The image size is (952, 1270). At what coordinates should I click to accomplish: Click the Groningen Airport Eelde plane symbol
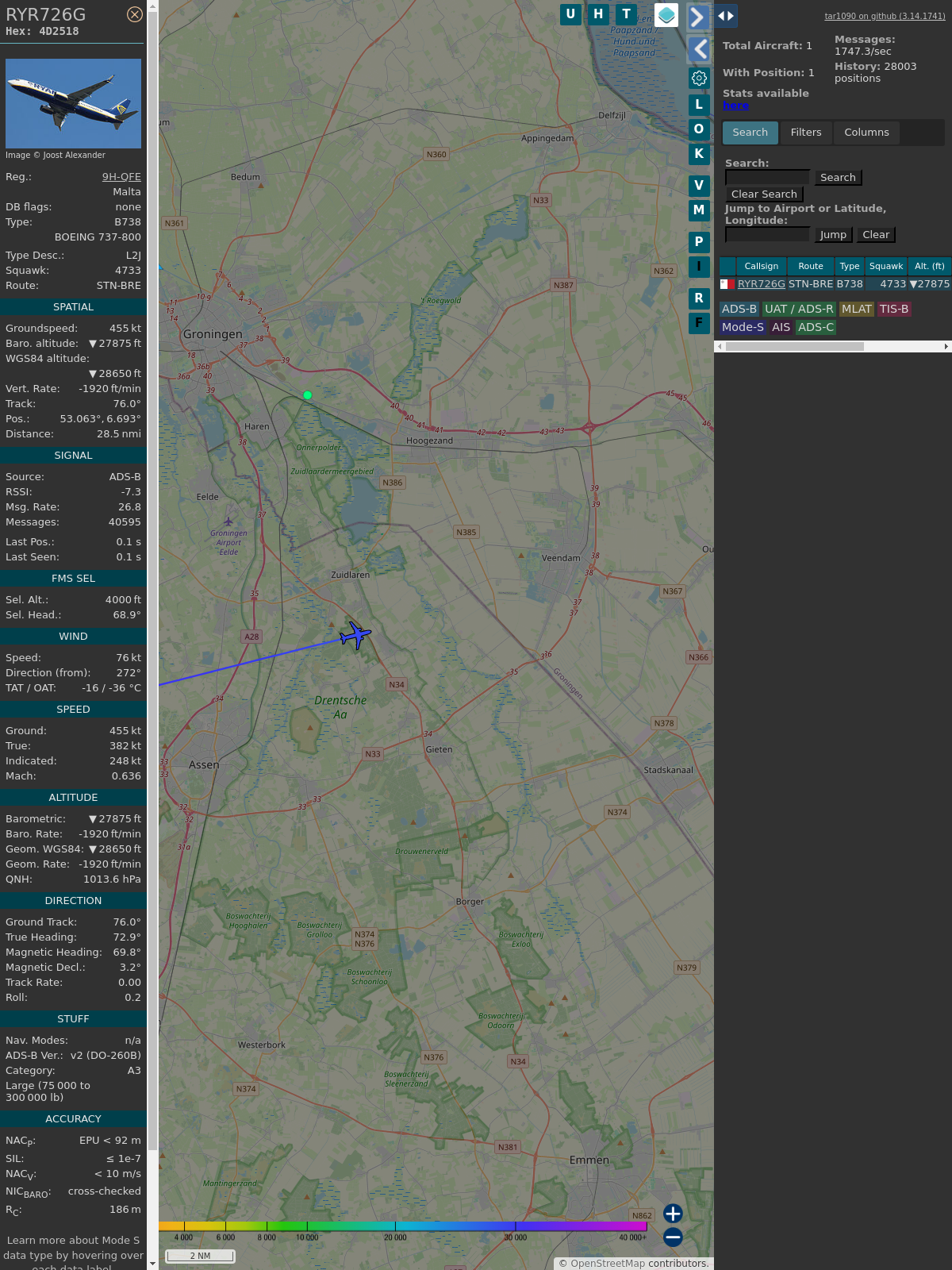[228, 521]
